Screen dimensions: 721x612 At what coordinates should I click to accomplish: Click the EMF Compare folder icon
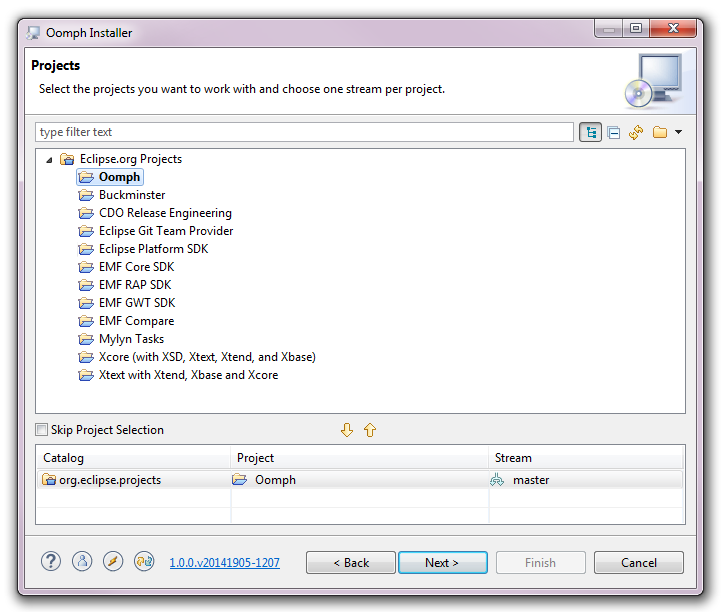click(86, 321)
